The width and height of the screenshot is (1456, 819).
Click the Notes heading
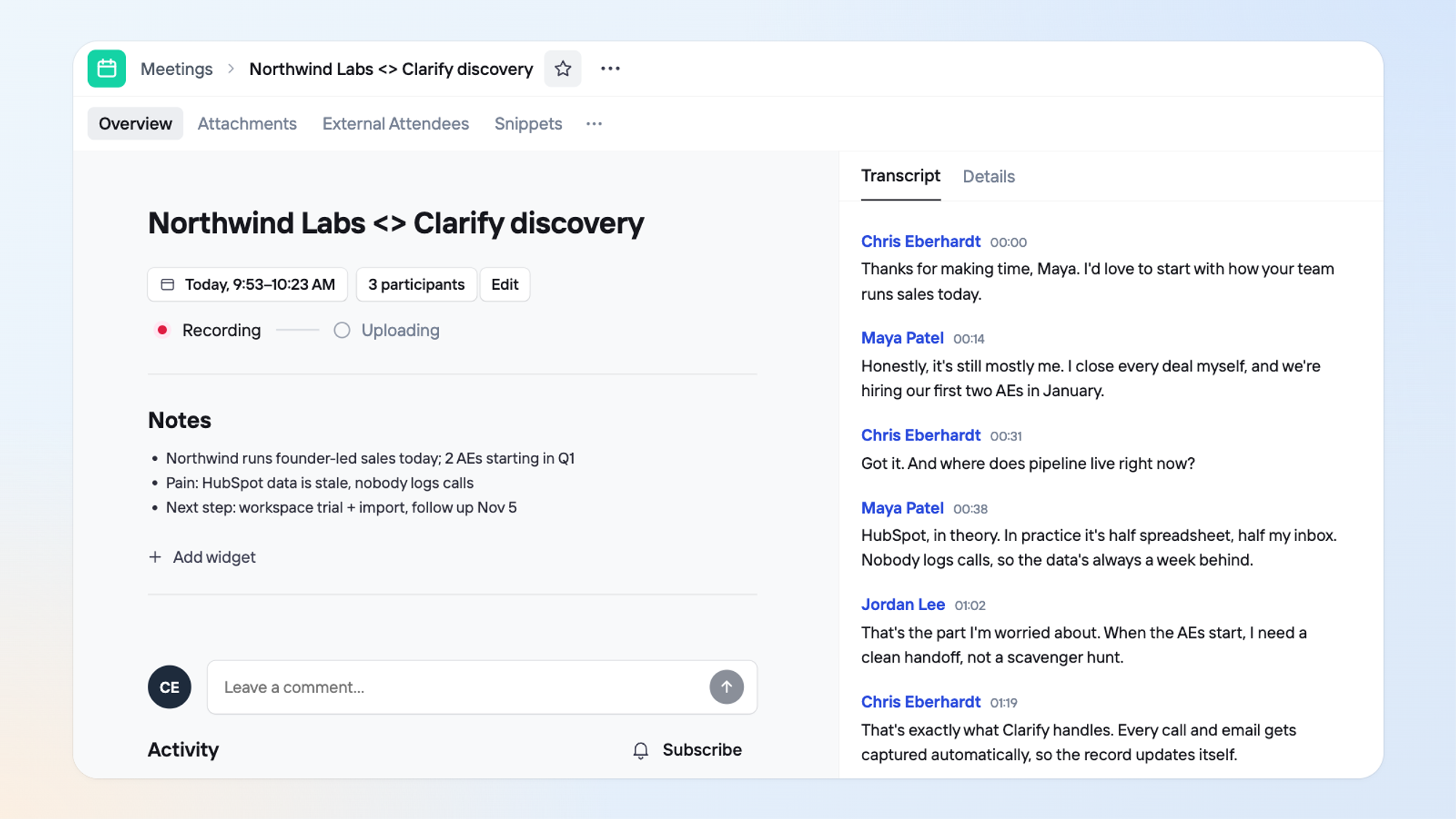click(179, 420)
